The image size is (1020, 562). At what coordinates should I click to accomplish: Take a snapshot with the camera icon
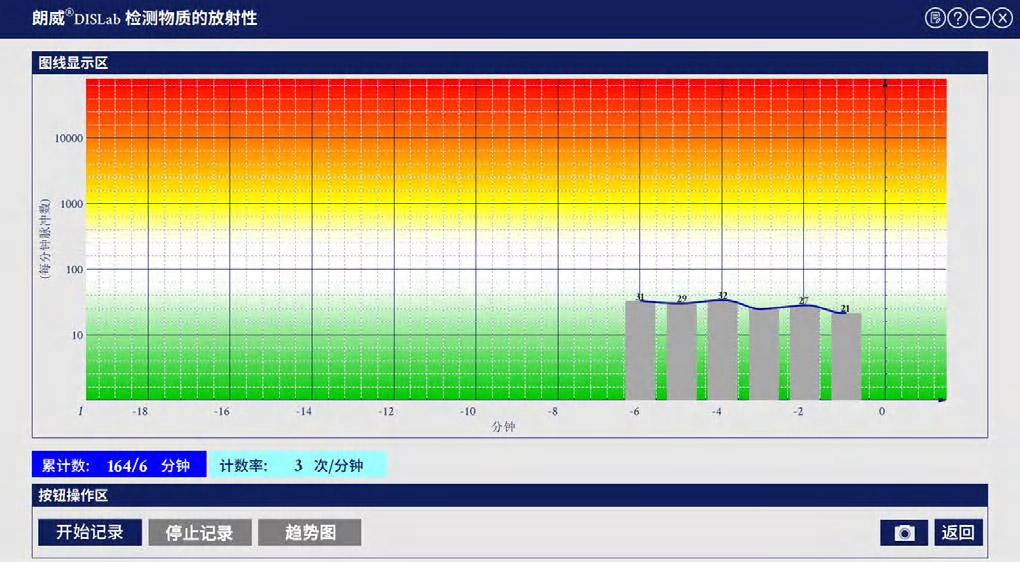coord(904,533)
